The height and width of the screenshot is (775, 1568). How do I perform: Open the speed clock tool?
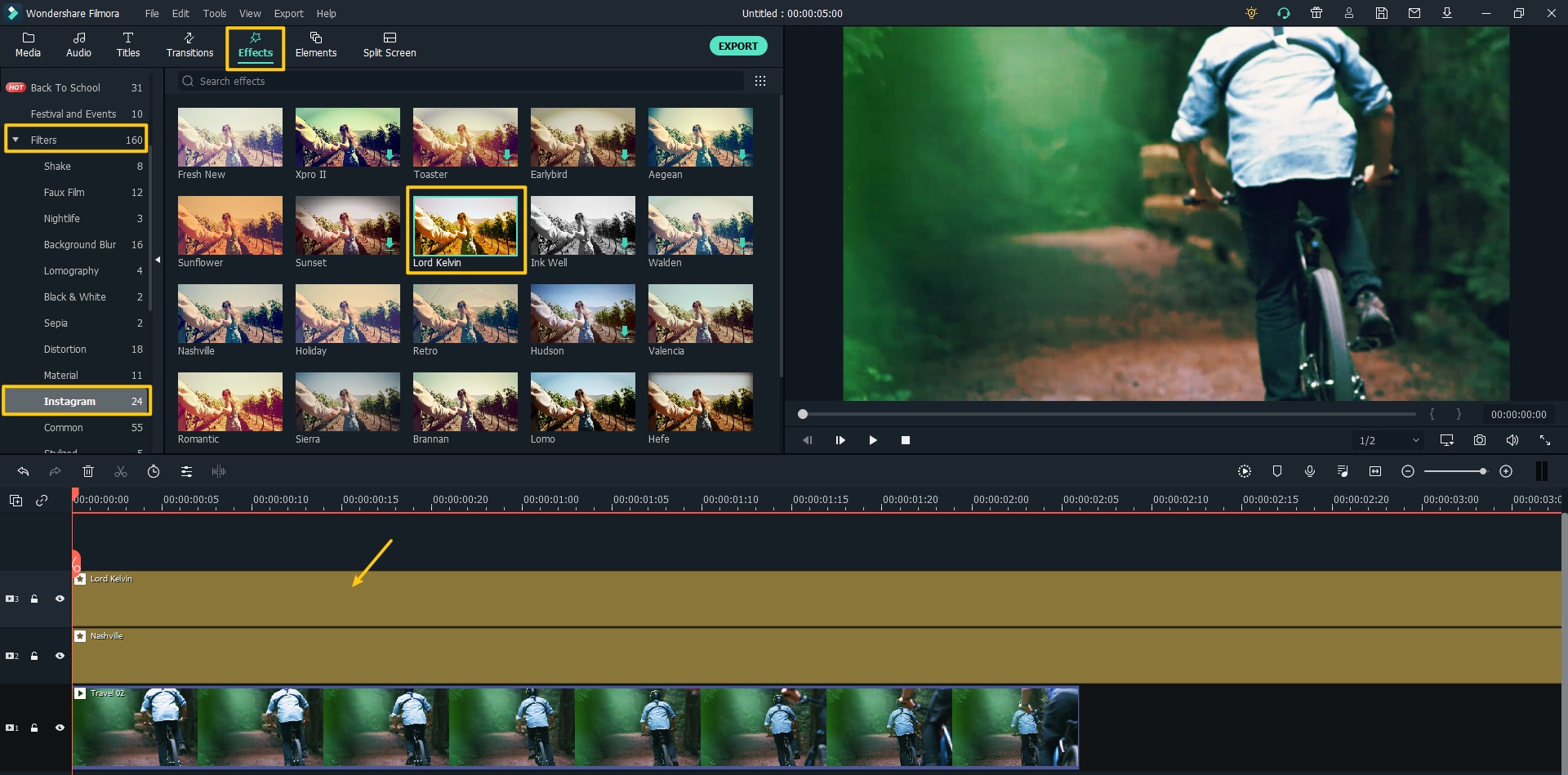154,471
